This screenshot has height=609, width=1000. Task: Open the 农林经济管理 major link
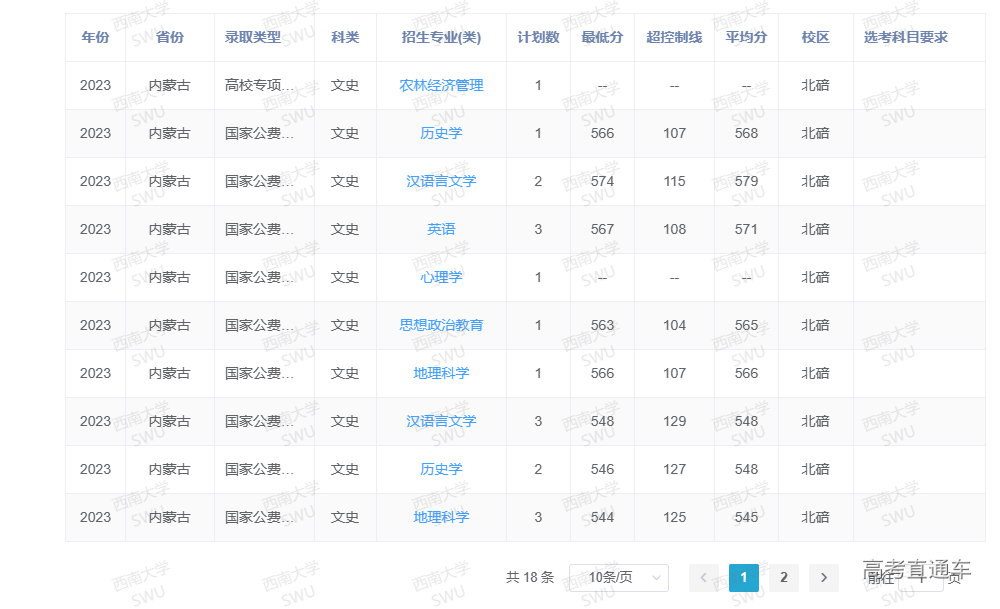pyautogui.click(x=441, y=86)
